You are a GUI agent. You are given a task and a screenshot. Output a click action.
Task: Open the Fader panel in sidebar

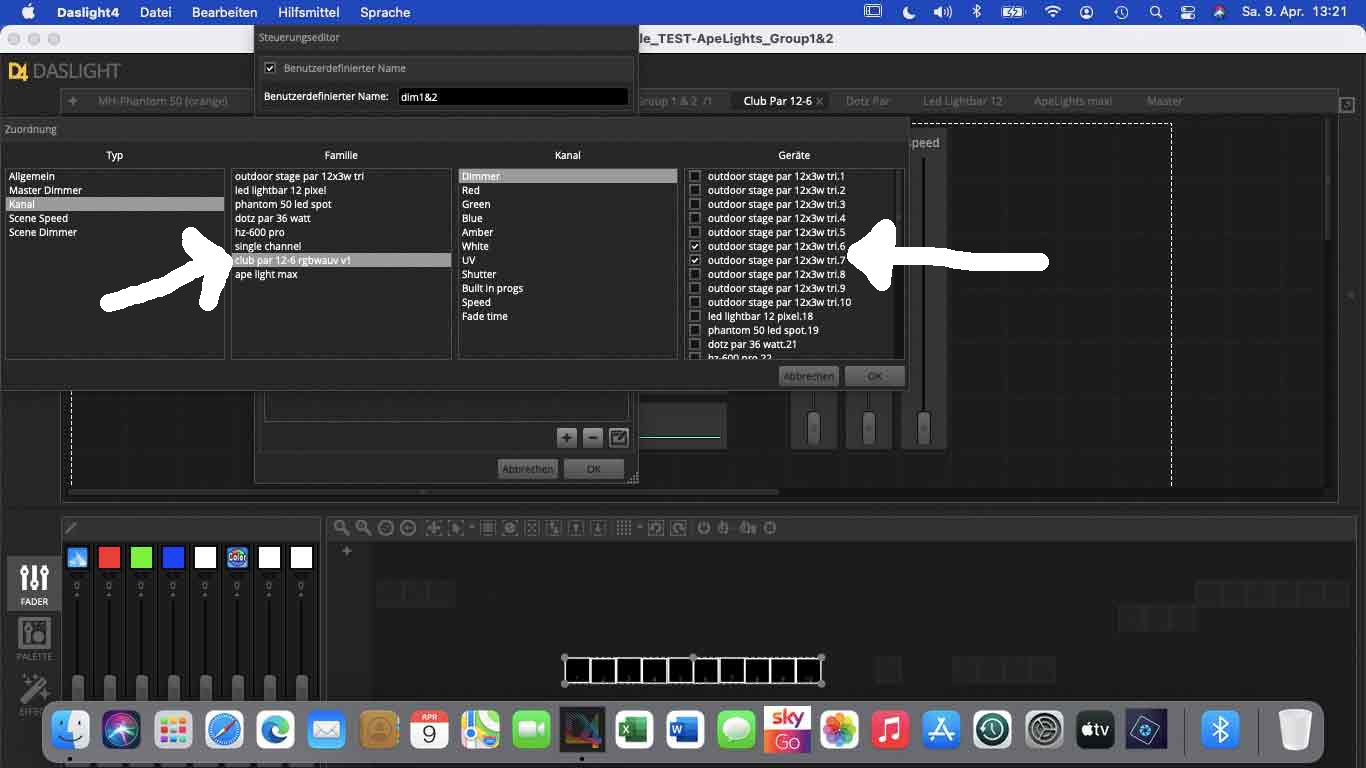click(x=34, y=584)
